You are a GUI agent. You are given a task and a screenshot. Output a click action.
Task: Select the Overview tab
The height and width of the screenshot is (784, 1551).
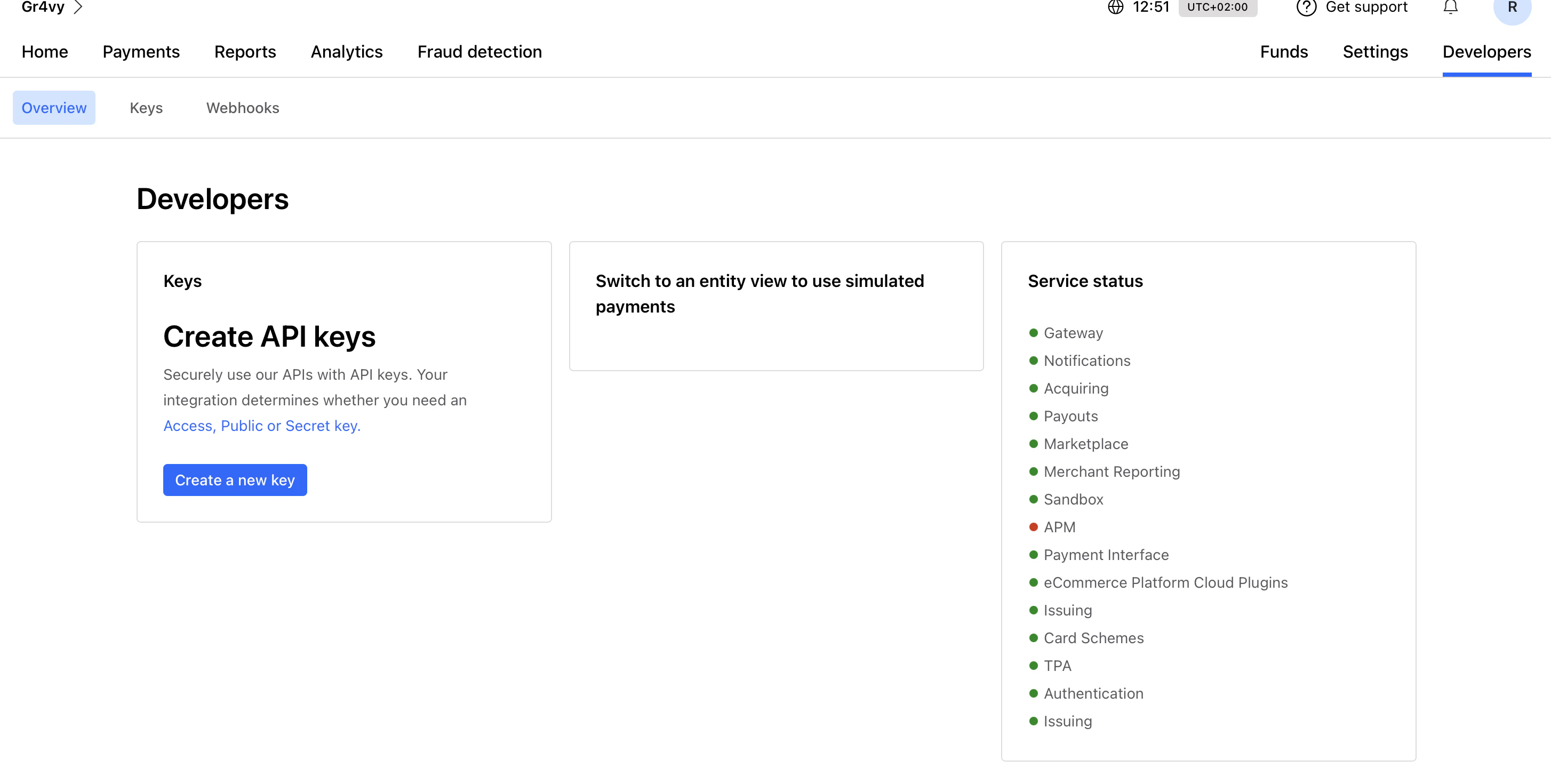[x=53, y=107]
